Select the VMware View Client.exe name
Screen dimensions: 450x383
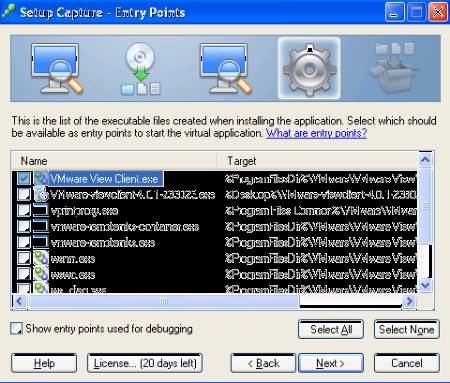click(x=104, y=179)
